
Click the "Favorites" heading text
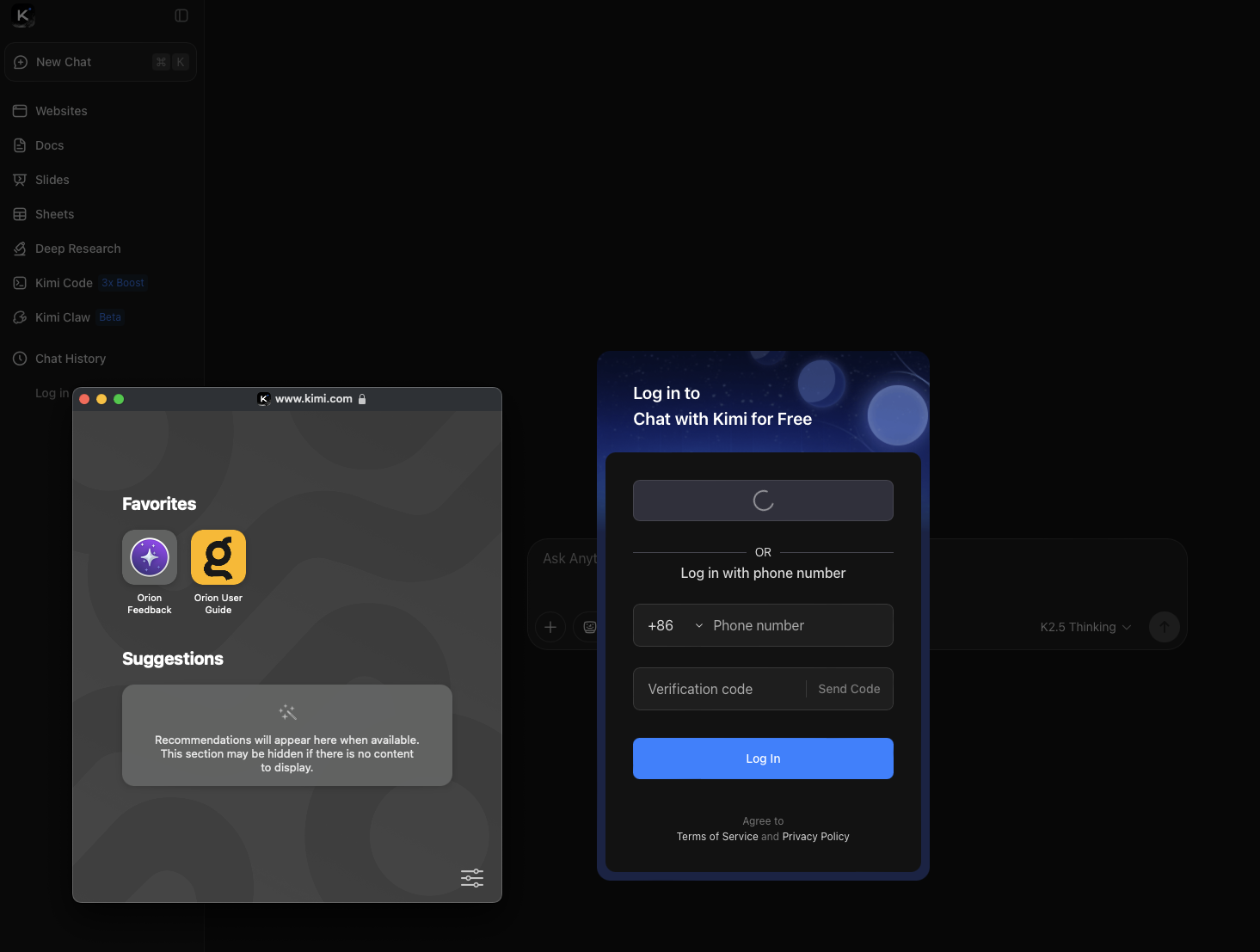pyautogui.click(x=159, y=504)
